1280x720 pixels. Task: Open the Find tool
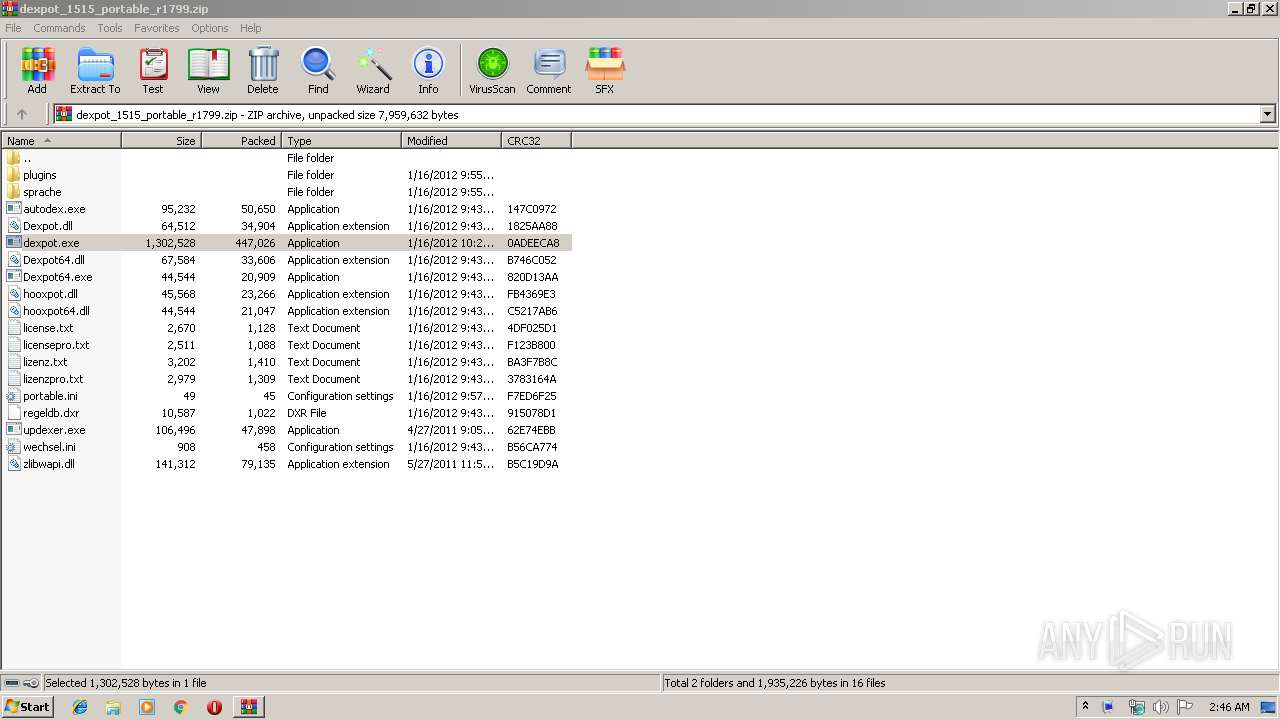pyautogui.click(x=318, y=70)
